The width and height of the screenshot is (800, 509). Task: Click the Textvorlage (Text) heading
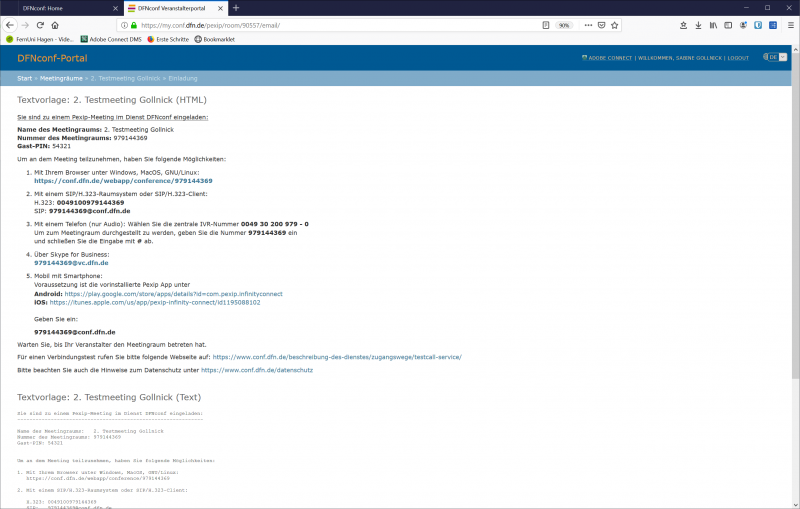[x=109, y=397]
